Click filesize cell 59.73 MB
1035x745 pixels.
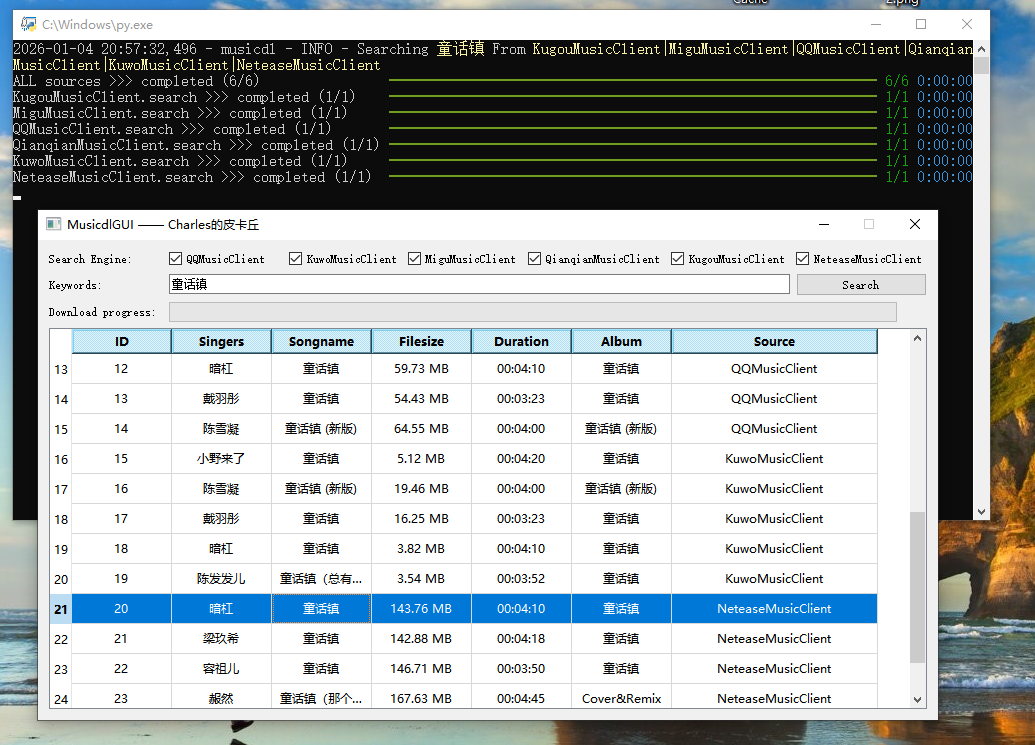[421, 369]
